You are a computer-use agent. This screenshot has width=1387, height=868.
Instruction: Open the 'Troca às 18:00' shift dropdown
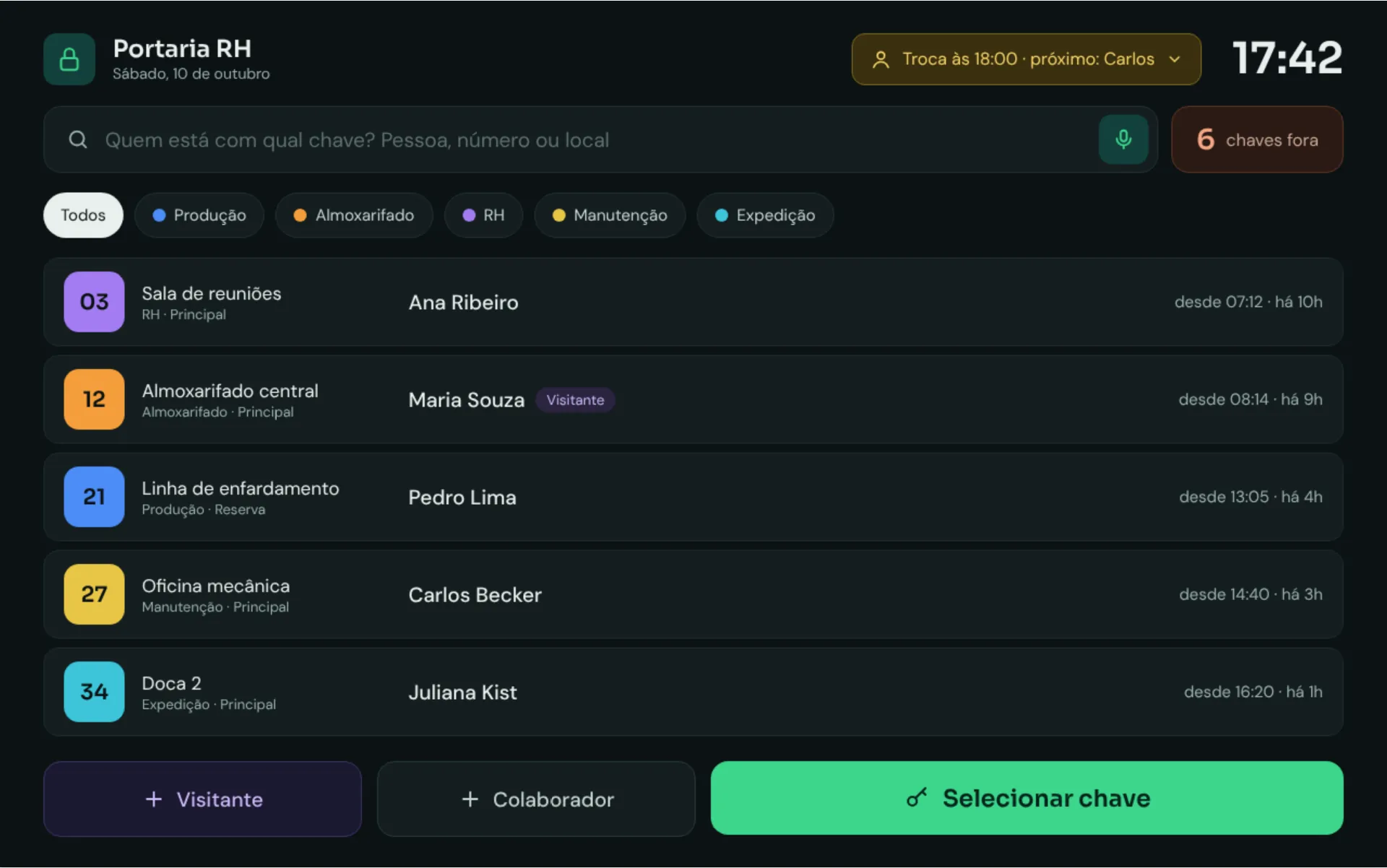coord(1027,59)
